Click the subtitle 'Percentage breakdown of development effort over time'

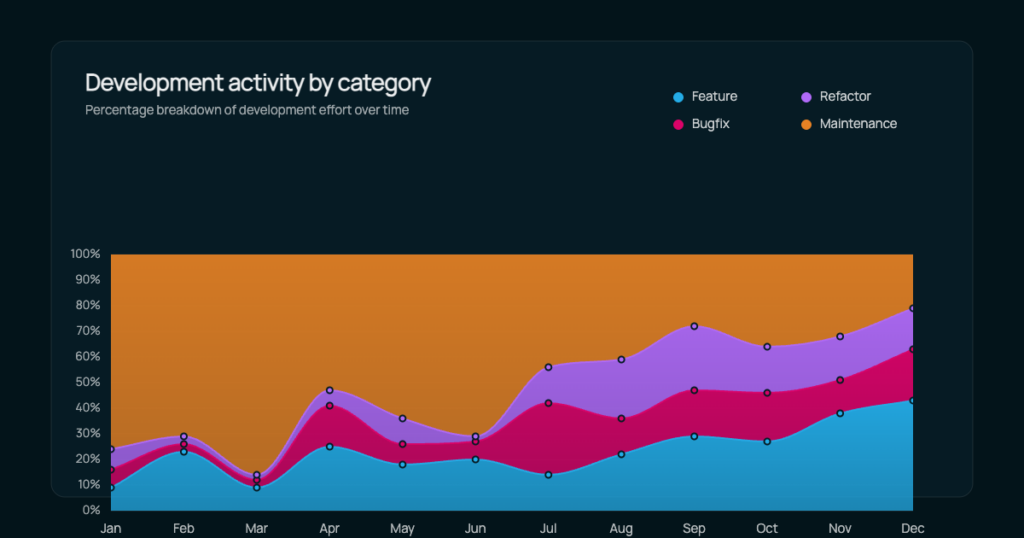pyautogui.click(x=247, y=110)
